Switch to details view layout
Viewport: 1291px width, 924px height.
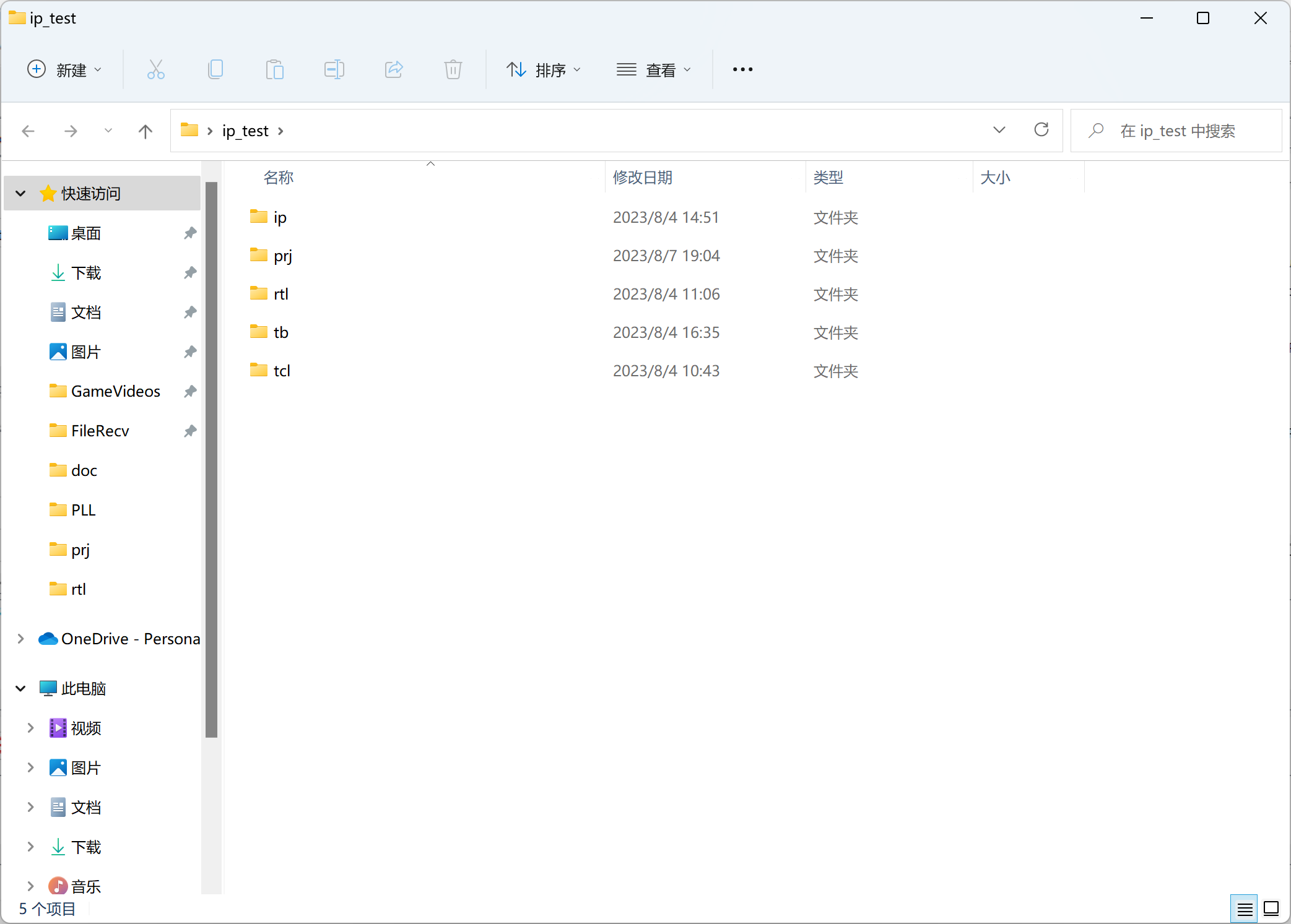[x=1245, y=909]
